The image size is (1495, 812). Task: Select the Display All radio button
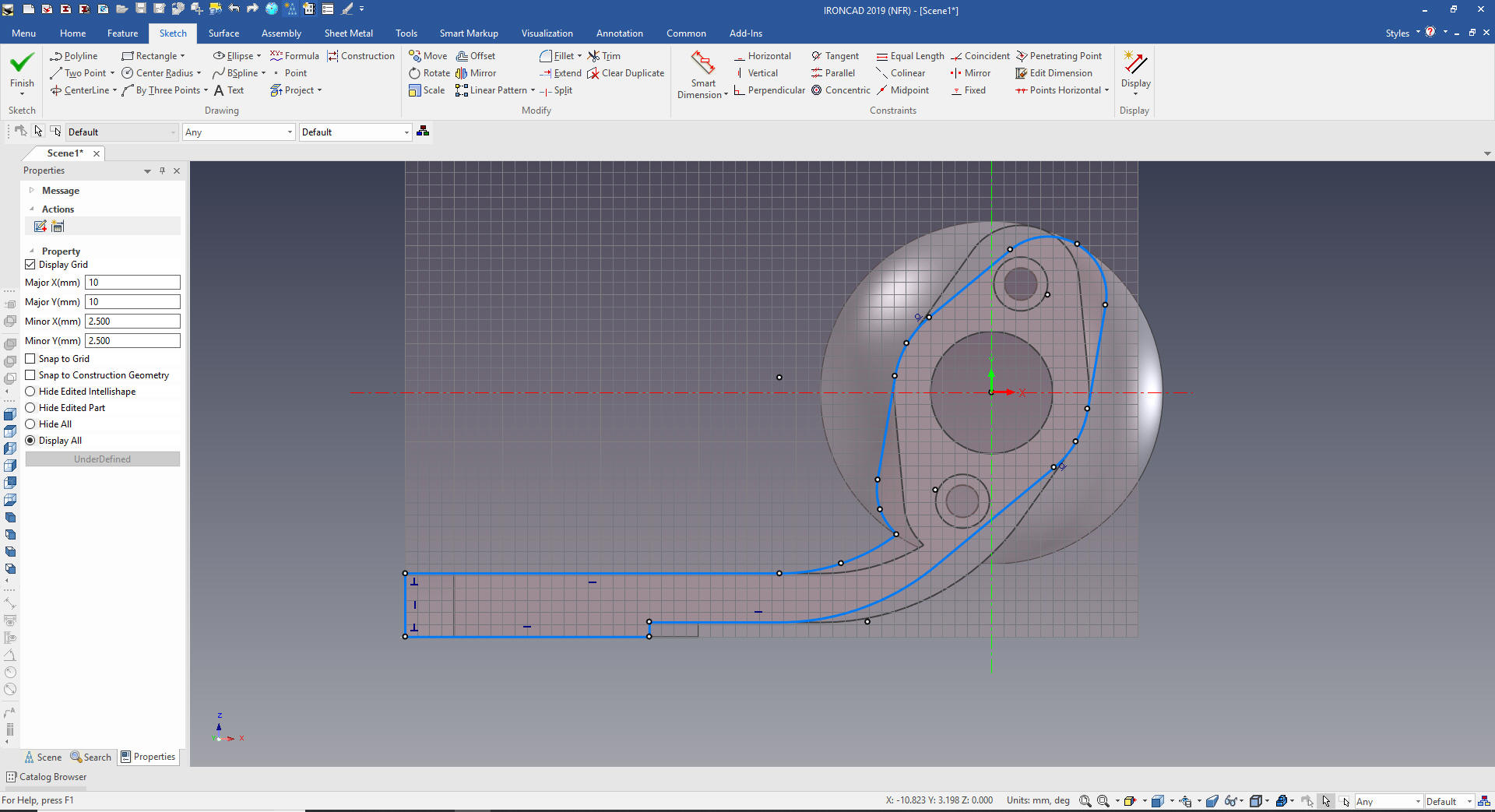tap(30, 441)
